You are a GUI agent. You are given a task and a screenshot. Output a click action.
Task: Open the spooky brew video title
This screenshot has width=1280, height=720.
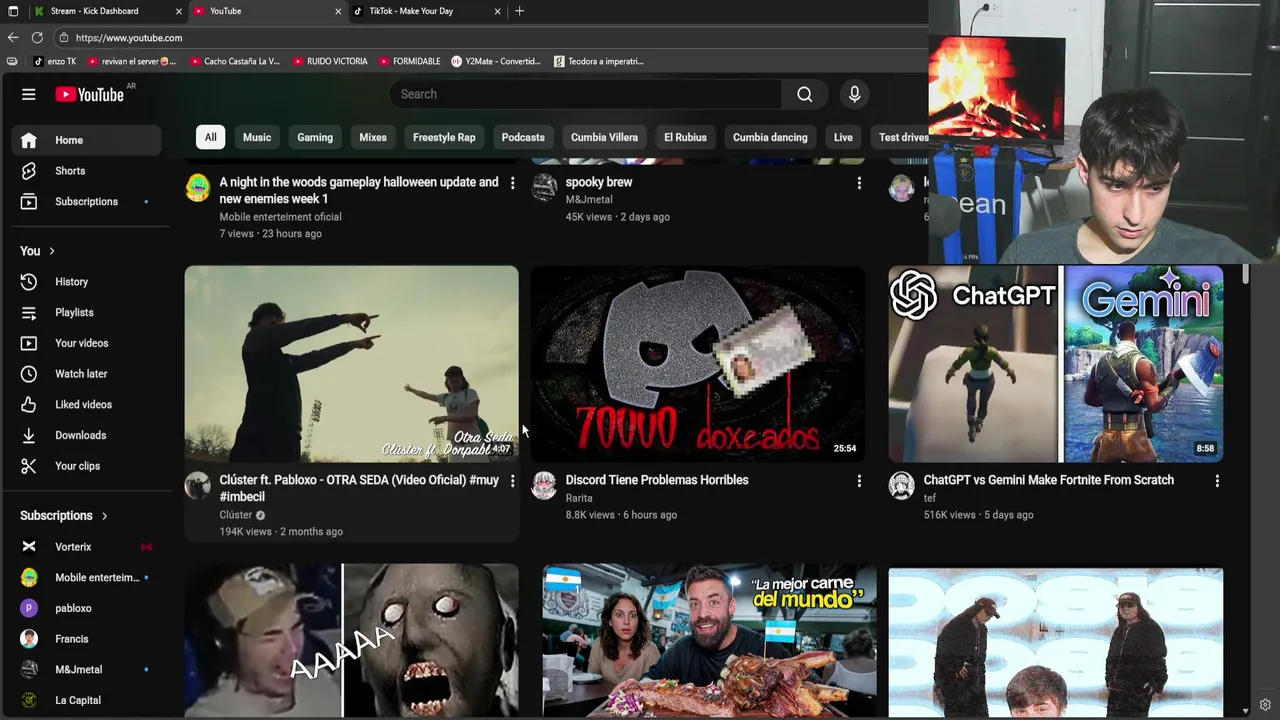(599, 182)
